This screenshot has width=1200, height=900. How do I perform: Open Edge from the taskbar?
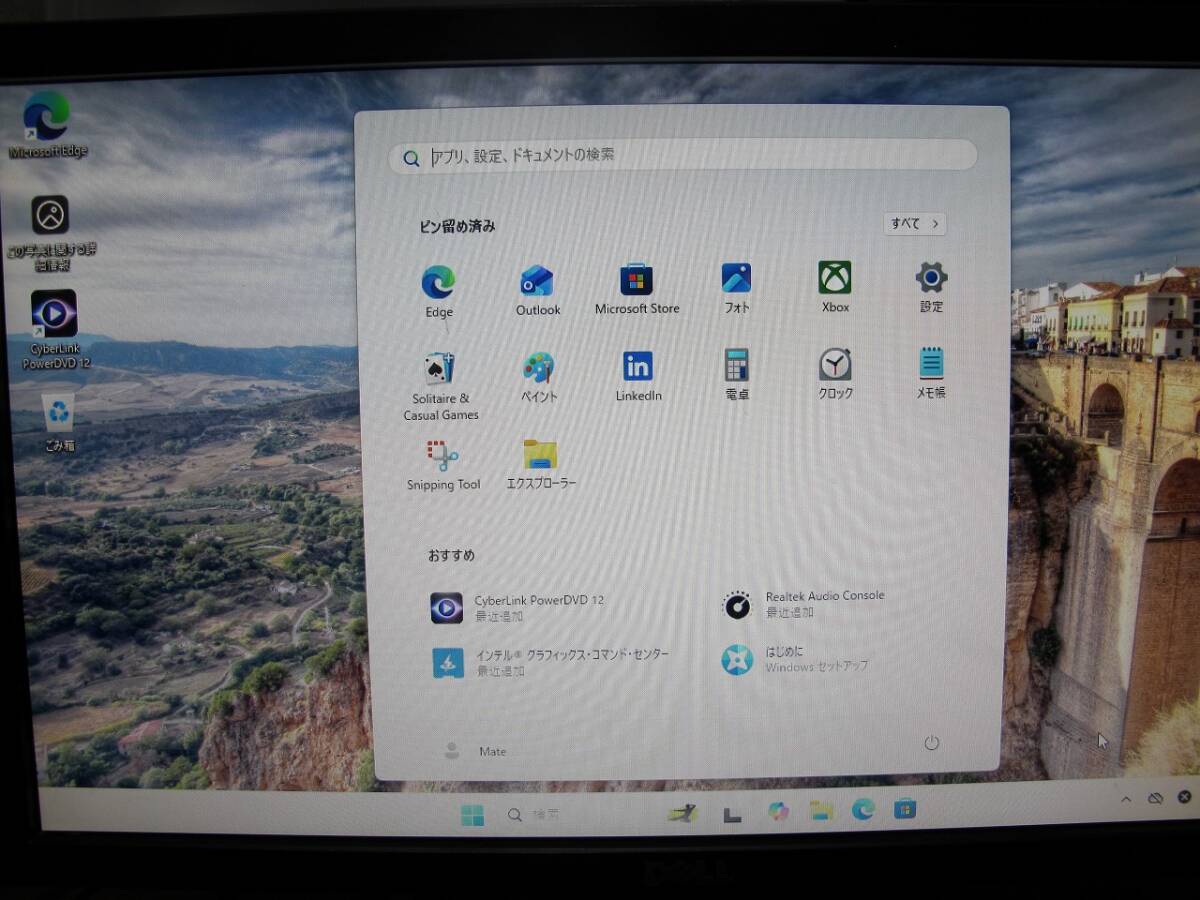pyautogui.click(x=863, y=810)
